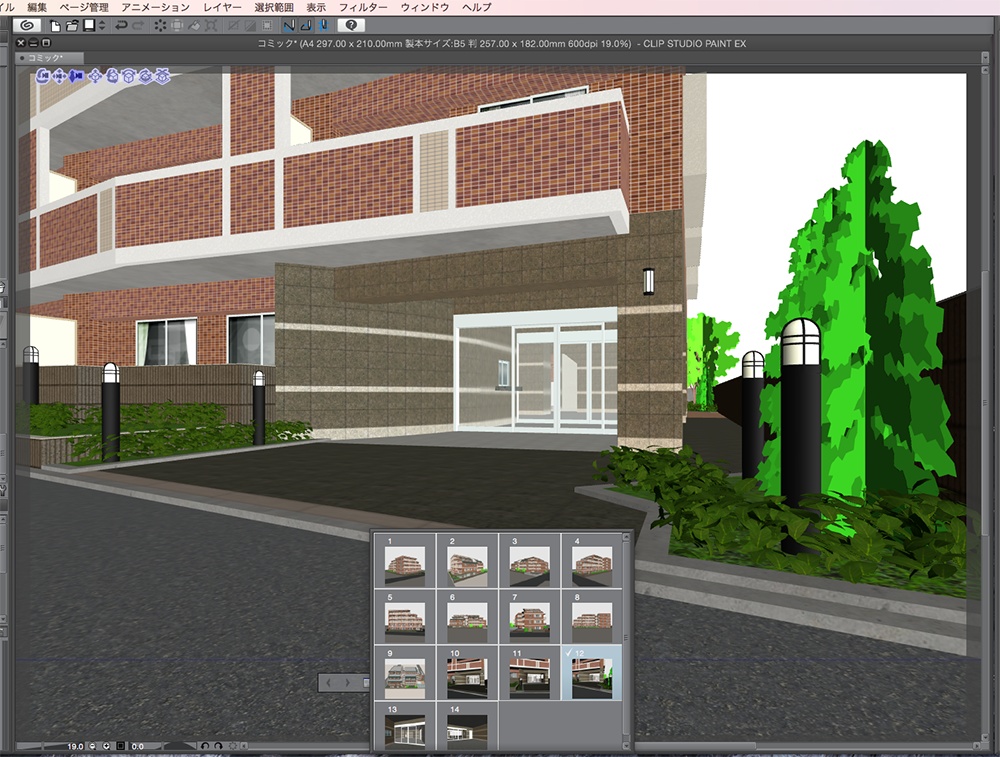Select the 3D camera pan icon
The height and width of the screenshot is (757, 1000).
pyautogui.click(x=59, y=76)
